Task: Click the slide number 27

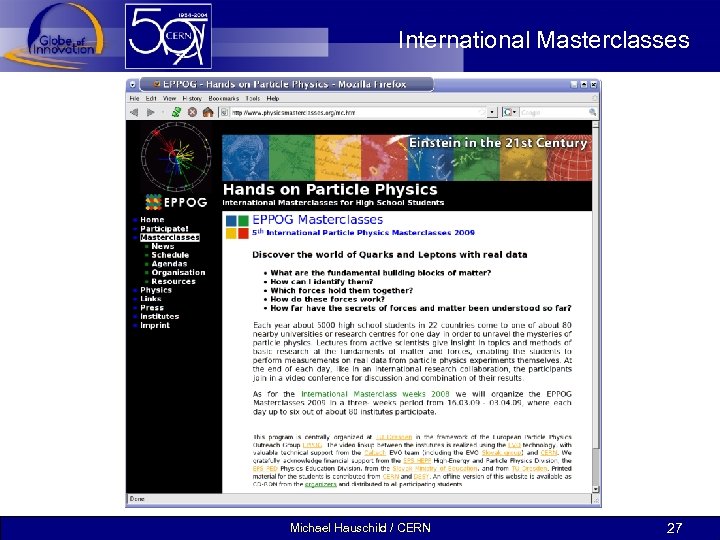Action: pos(674,528)
